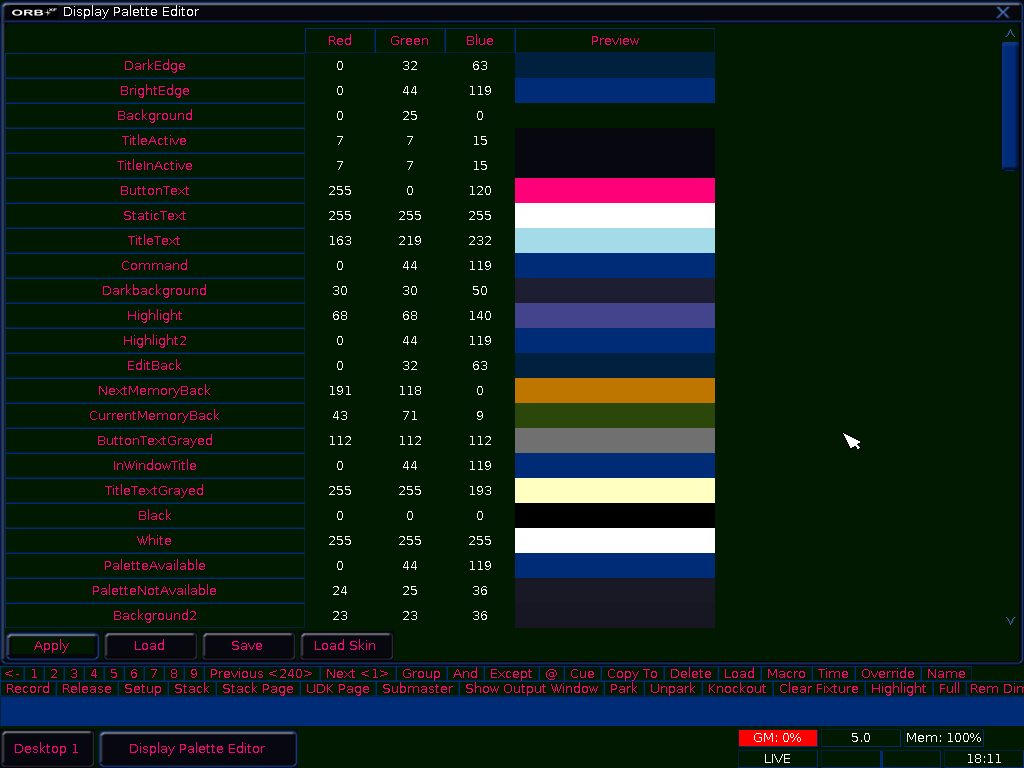Viewport: 1024px width, 768px height.
Task: Edit the Red value of TitleText
Action: coord(340,241)
